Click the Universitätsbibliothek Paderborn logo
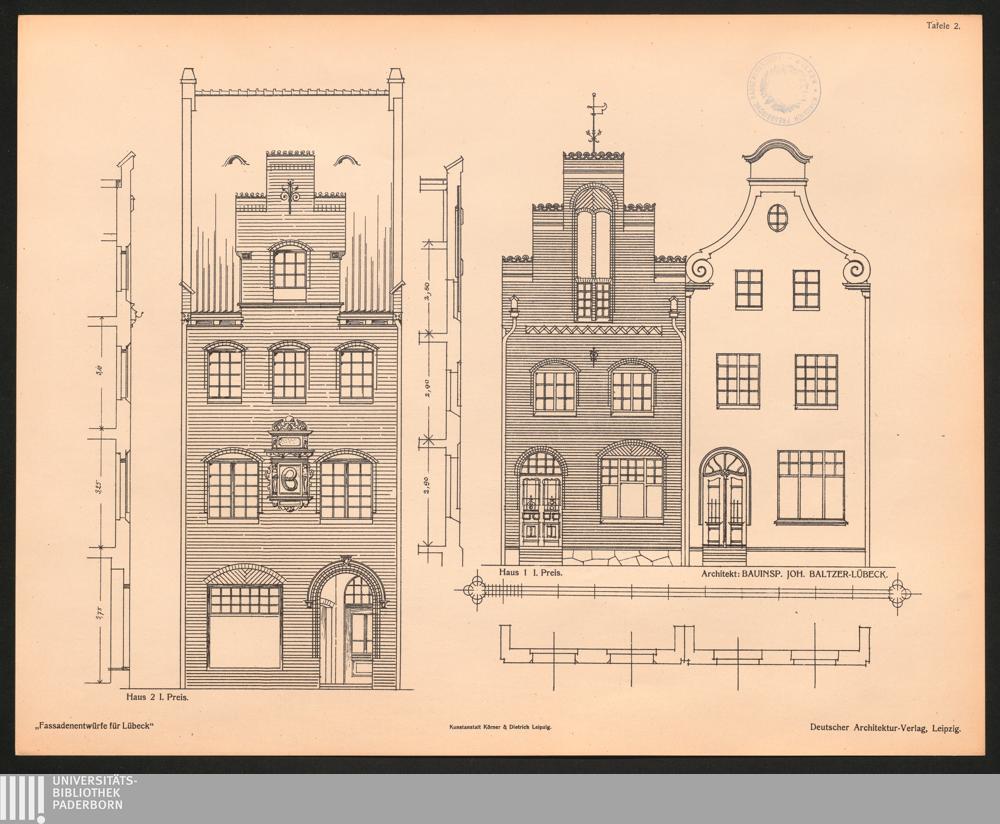 70,798
